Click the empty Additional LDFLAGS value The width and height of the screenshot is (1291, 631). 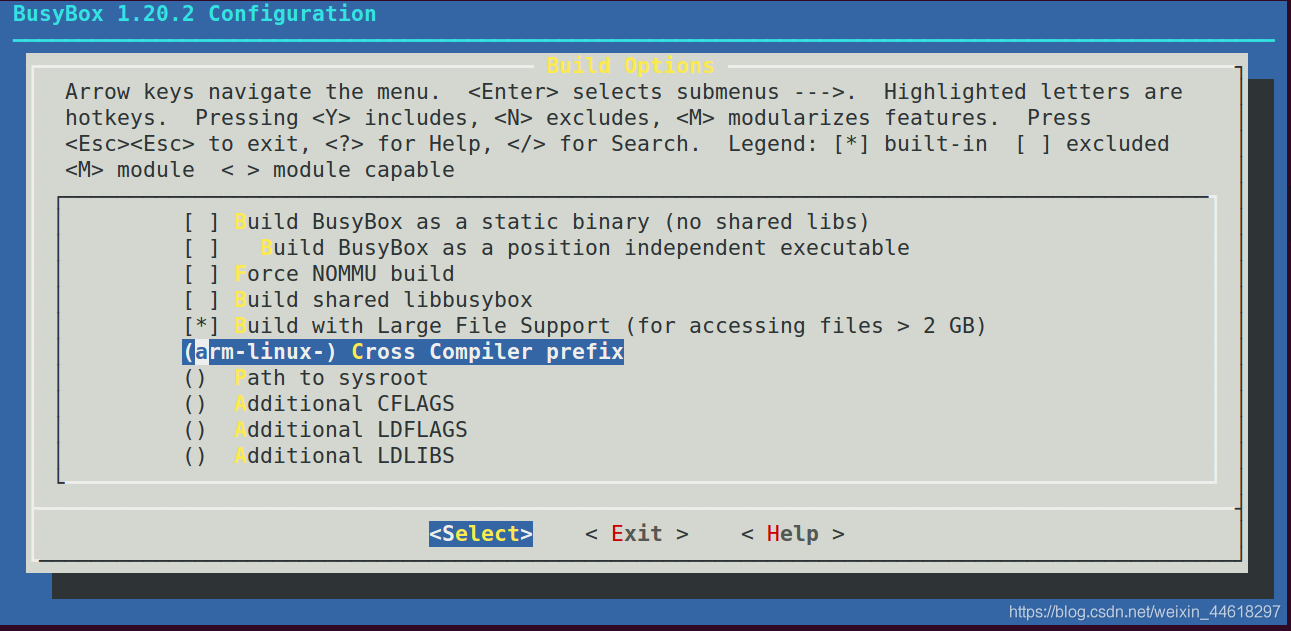coord(195,430)
